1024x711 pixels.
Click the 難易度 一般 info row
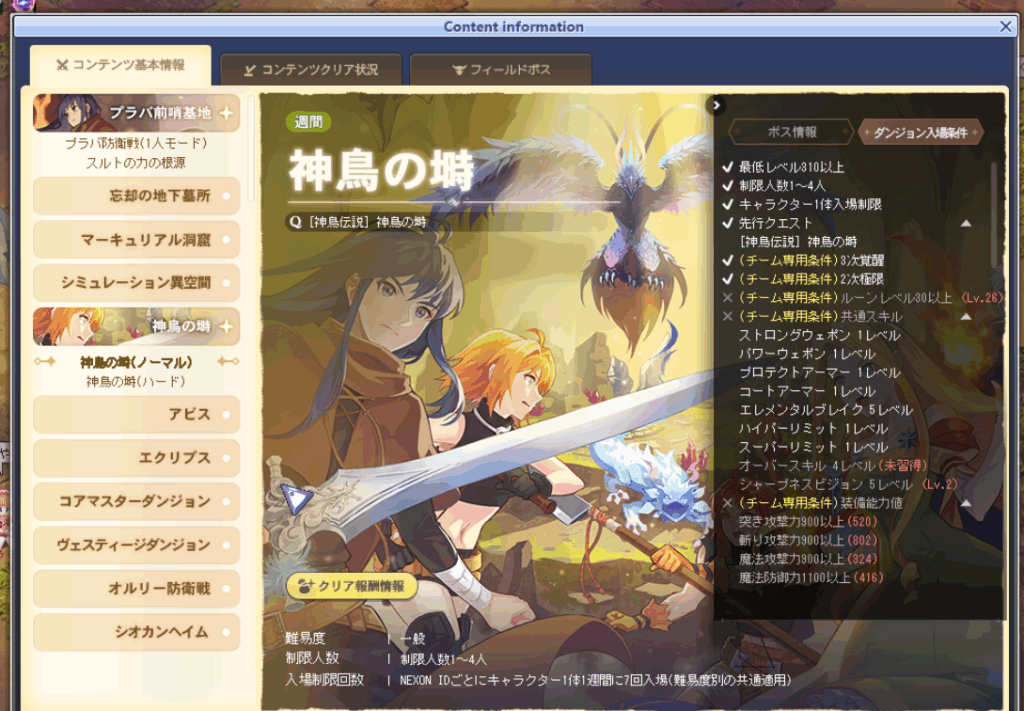coord(356,639)
